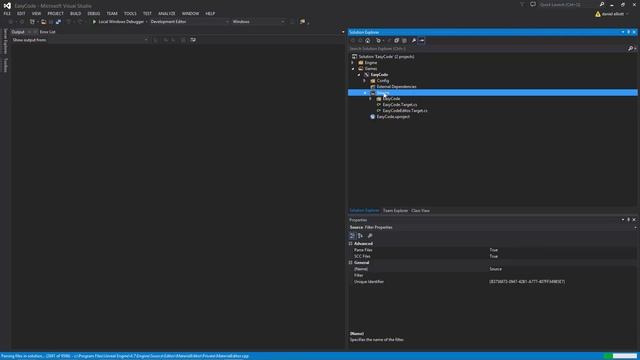Select Solution 'EasyCode' root node

(386, 57)
